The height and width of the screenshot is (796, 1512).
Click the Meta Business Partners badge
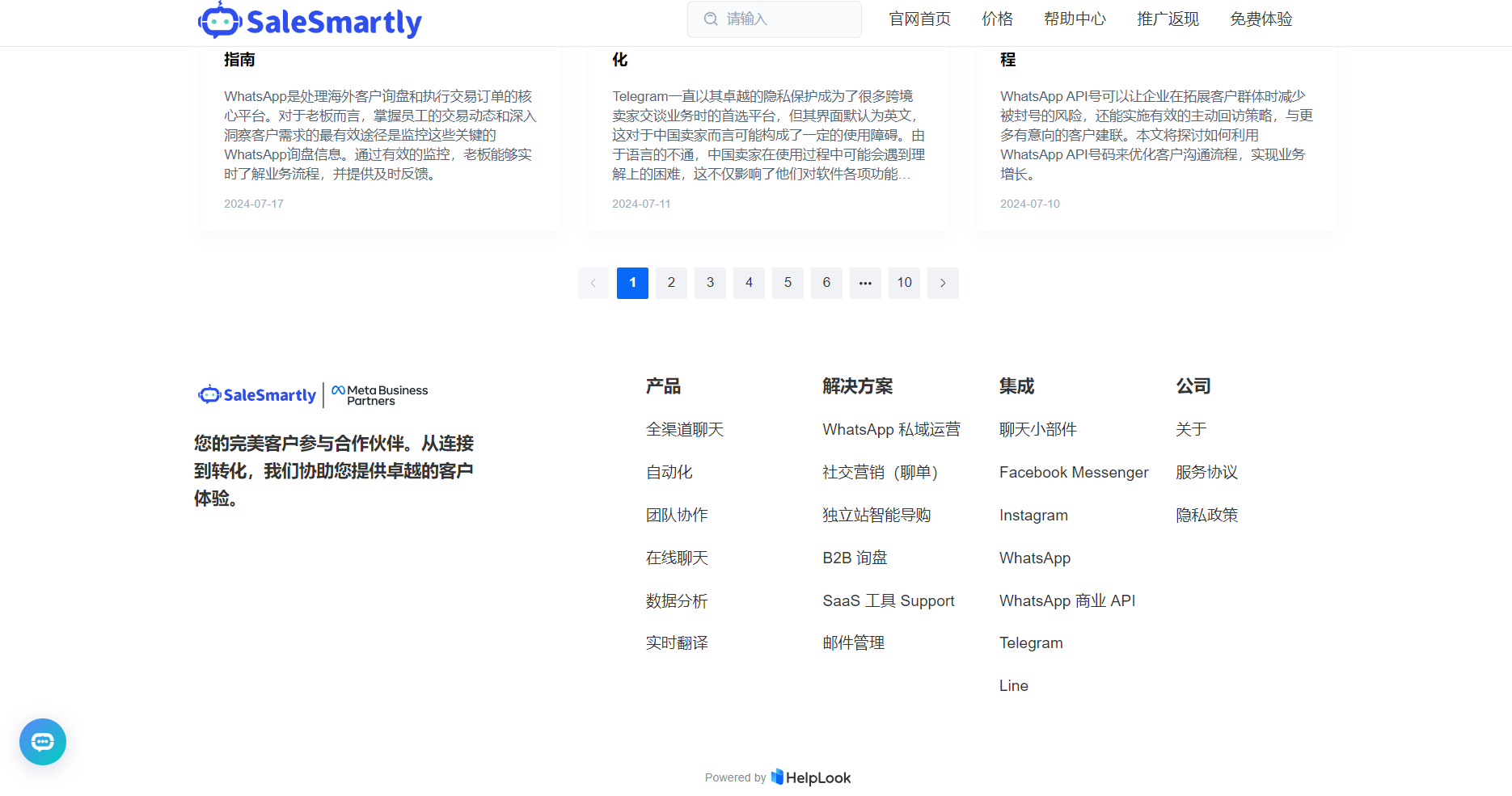(380, 395)
